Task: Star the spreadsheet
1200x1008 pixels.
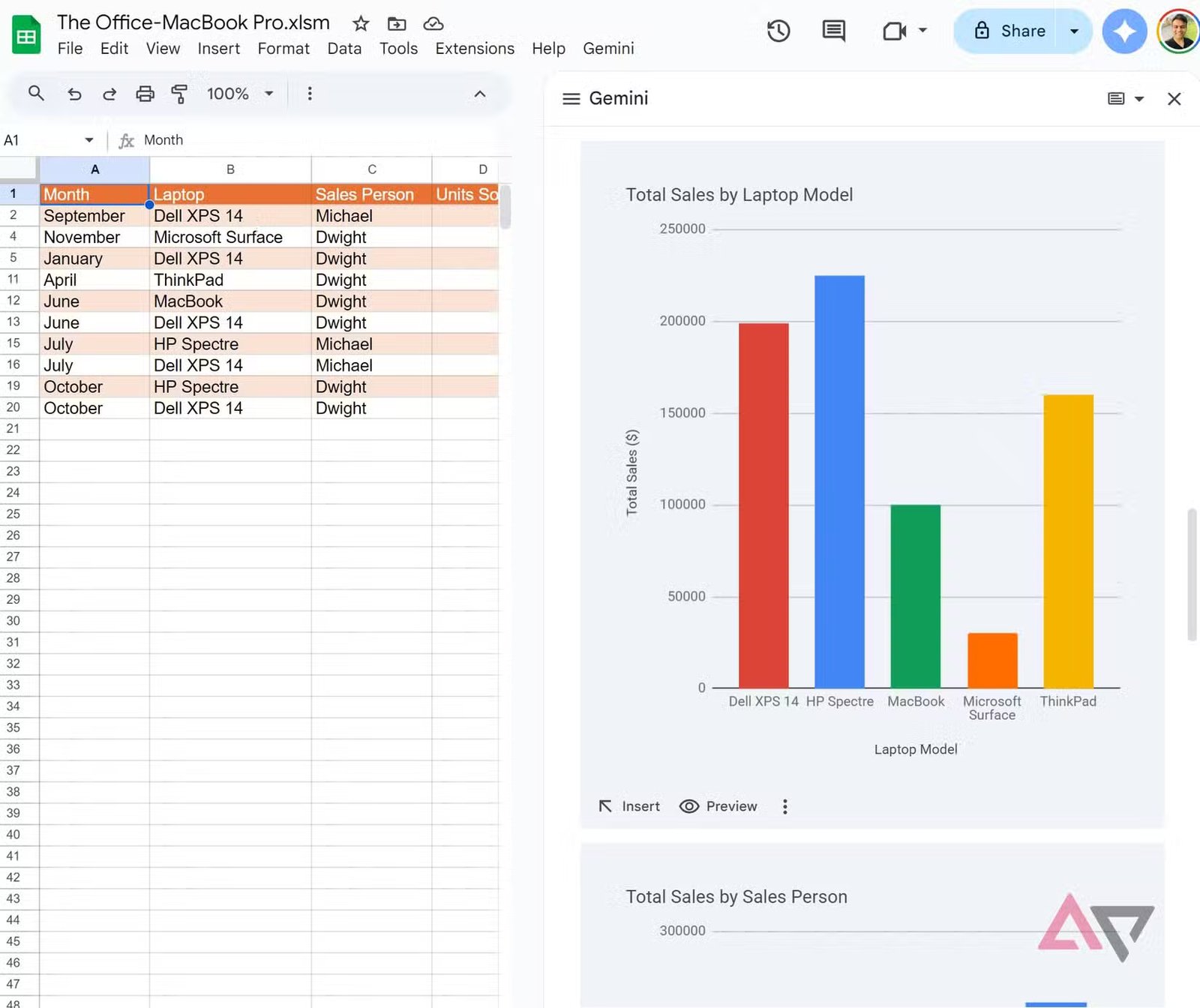Action: (x=360, y=23)
